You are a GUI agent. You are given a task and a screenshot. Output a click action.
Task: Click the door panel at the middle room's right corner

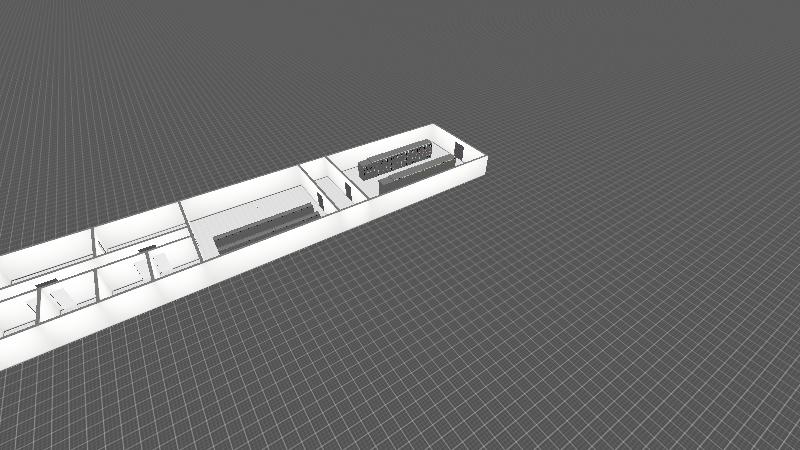(320, 200)
